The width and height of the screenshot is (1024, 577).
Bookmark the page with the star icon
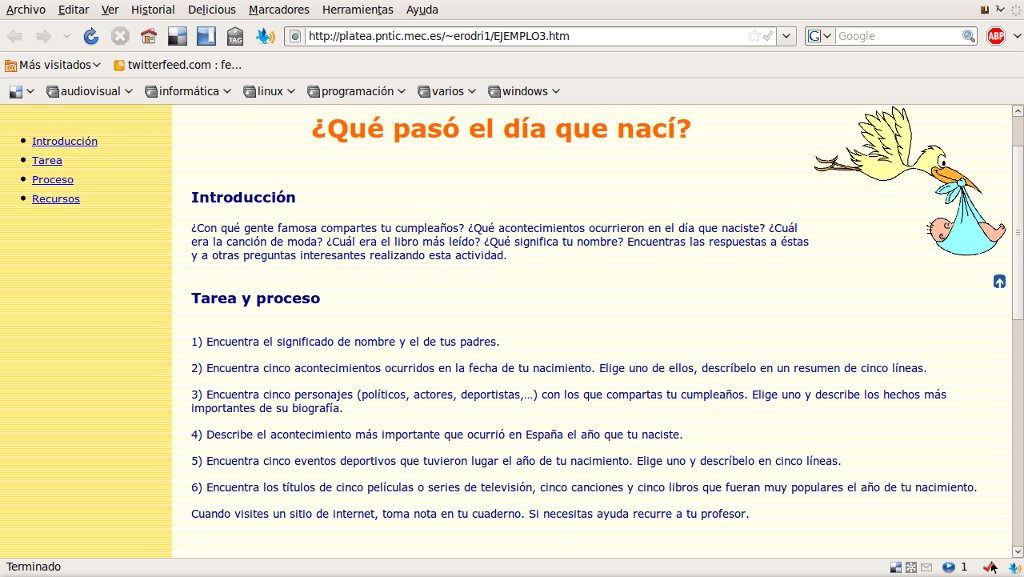click(754, 36)
